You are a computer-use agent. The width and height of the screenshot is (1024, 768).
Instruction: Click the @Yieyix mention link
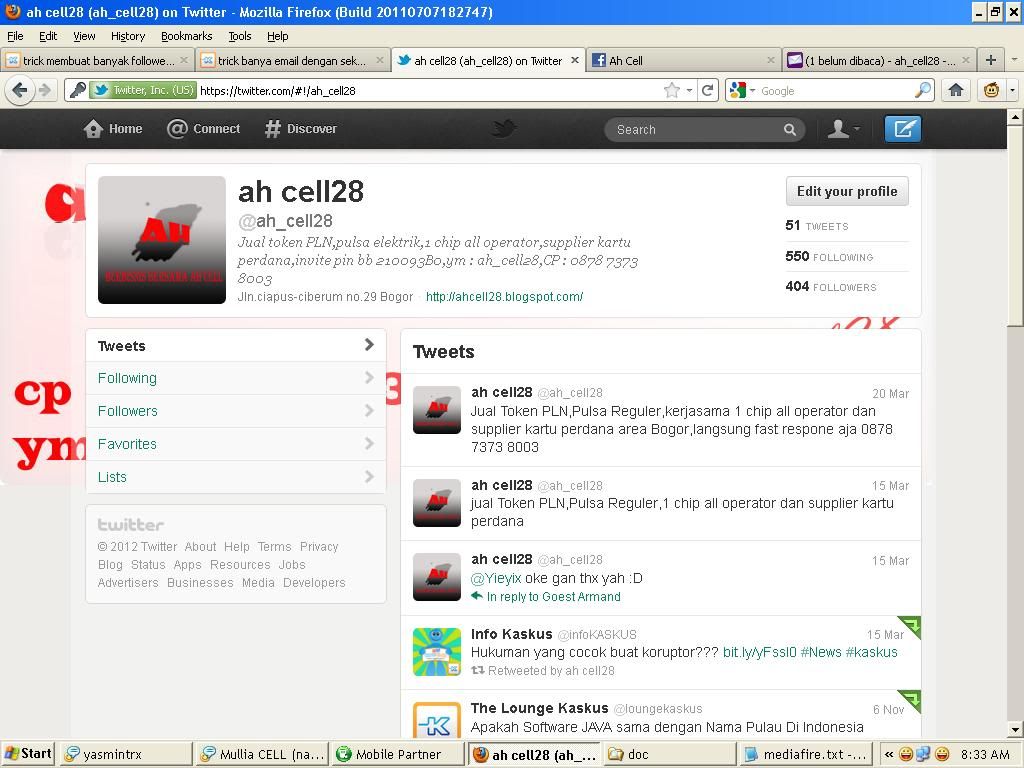pos(496,578)
